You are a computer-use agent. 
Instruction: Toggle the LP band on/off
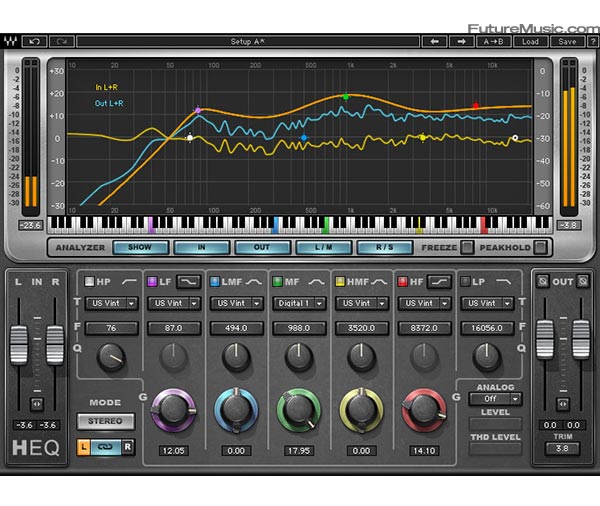(465, 282)
